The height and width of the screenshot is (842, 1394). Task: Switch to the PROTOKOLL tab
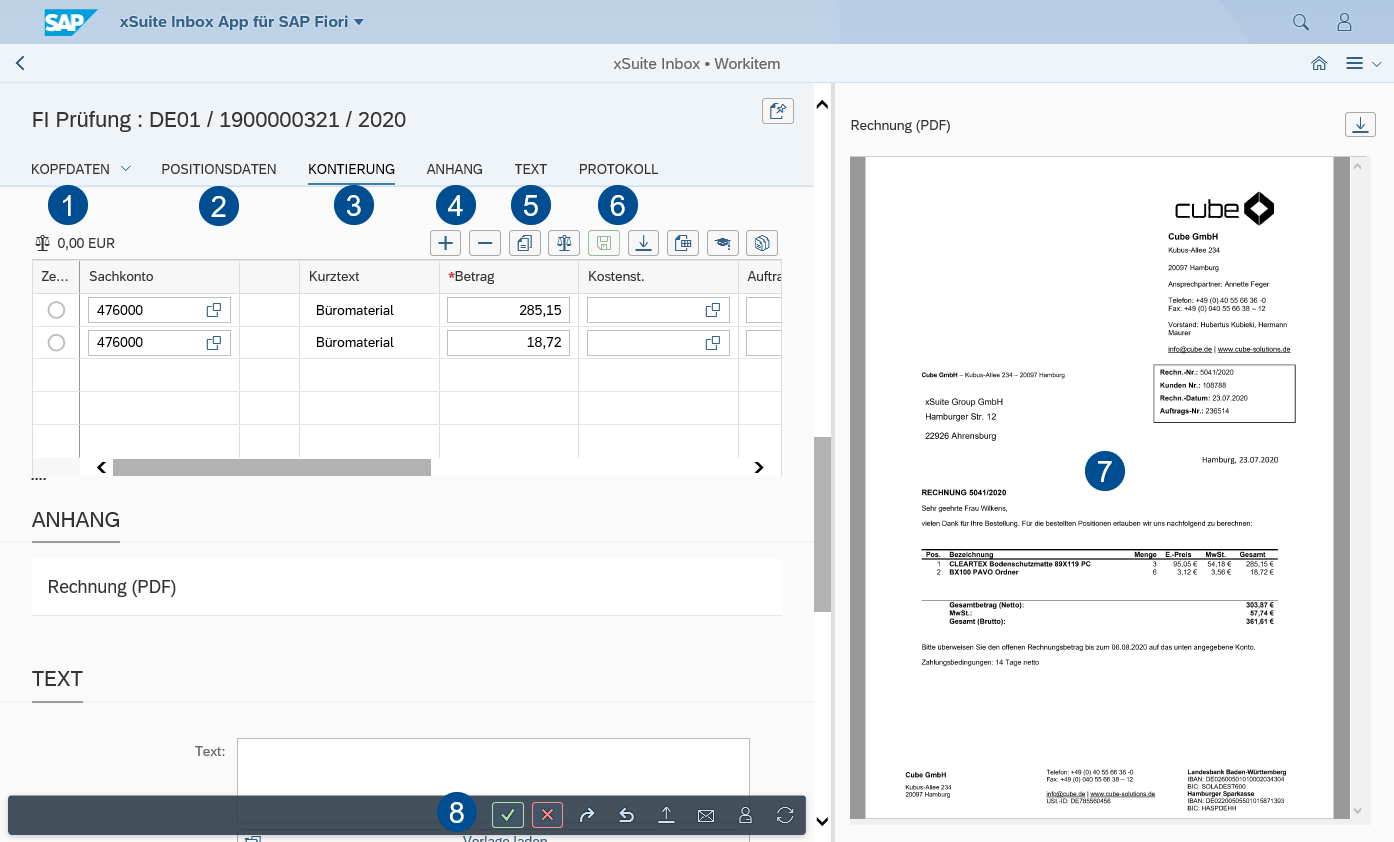tap(618, 169)
